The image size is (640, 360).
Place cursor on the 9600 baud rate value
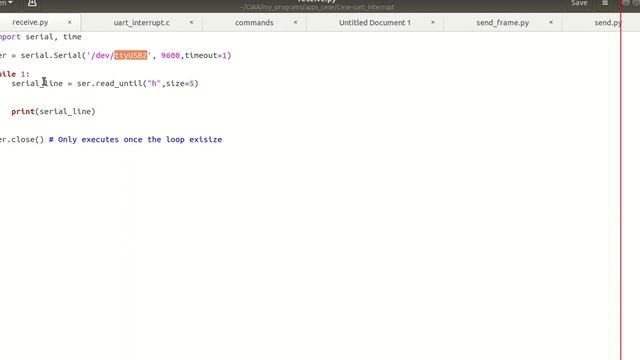(170, 55)
